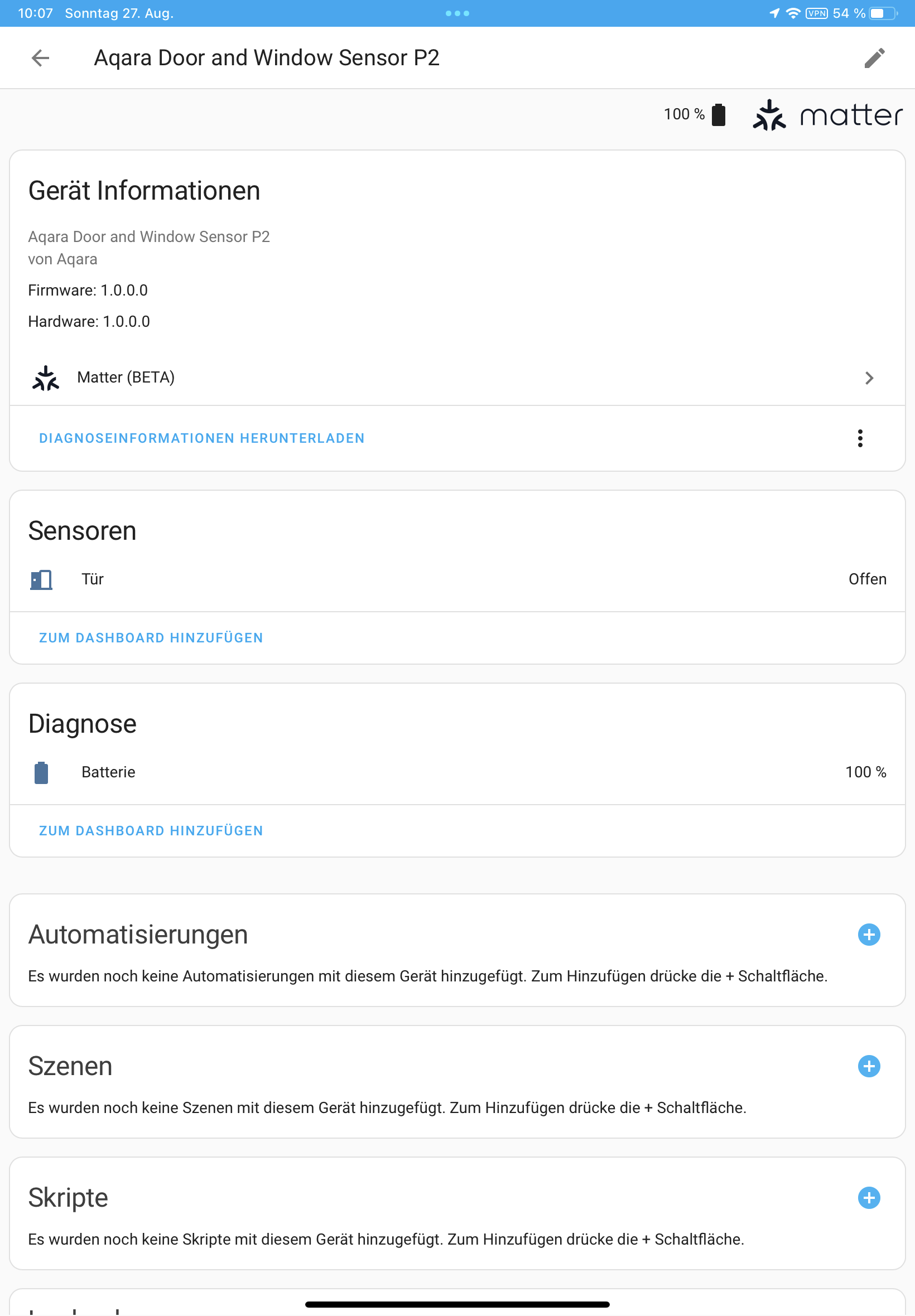
Task: Add Diagnose card to dashboard
Action: 151,831
